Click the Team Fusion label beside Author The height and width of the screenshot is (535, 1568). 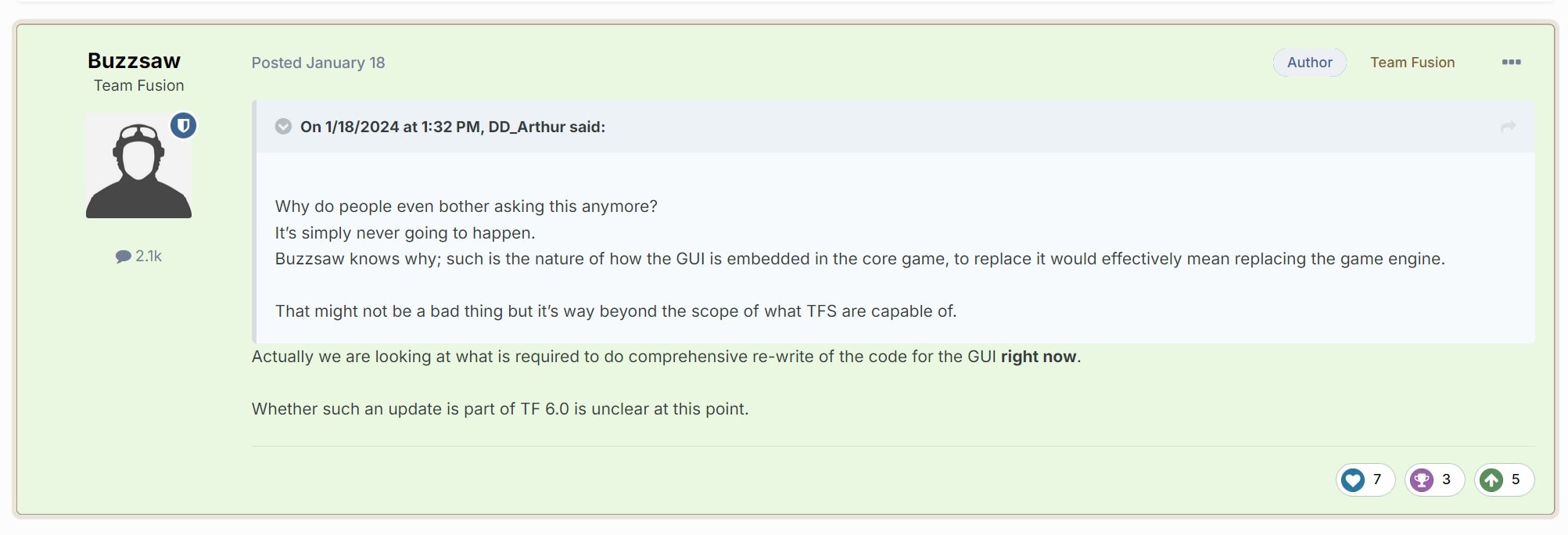click(x=1412, y=63)
